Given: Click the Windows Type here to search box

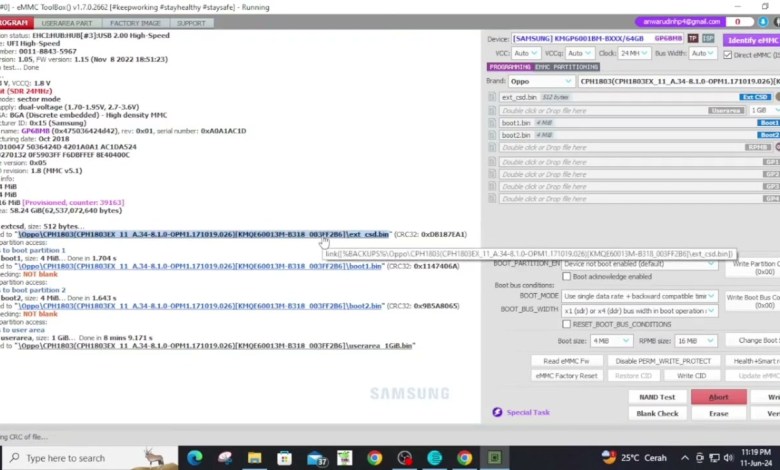Looking at the screenshot, I should (x=90, y=458).
